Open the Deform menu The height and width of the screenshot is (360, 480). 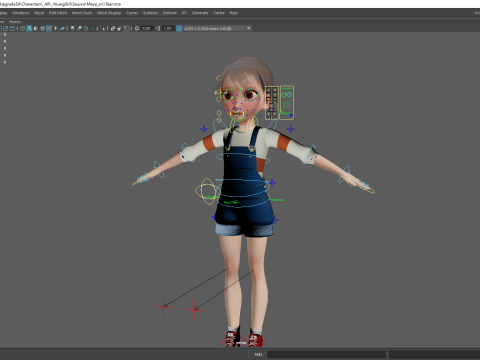(170, 13)
